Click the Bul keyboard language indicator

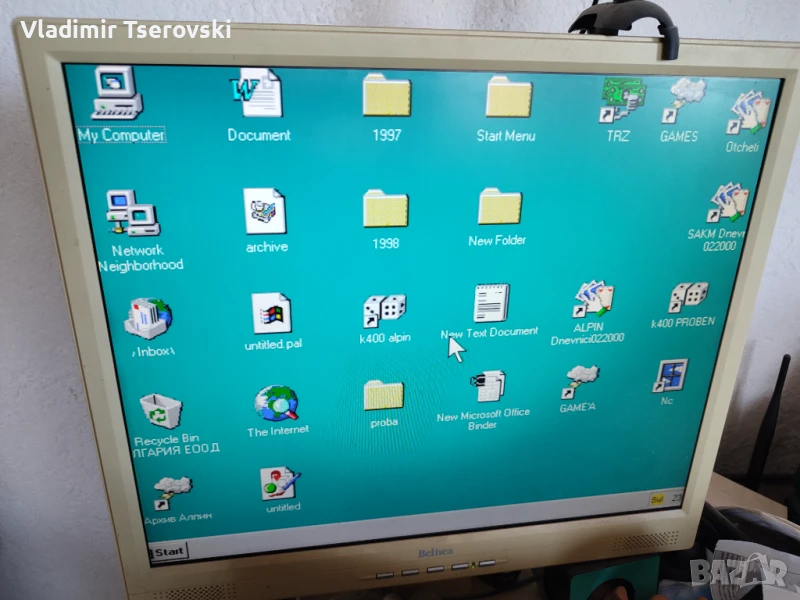[x=657, y=498]
